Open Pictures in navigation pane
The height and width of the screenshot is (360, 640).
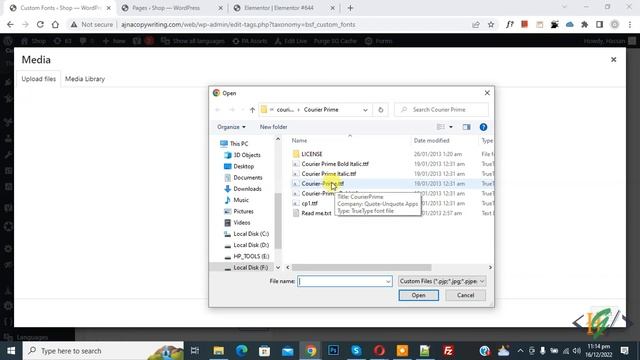tap(243, 211)
